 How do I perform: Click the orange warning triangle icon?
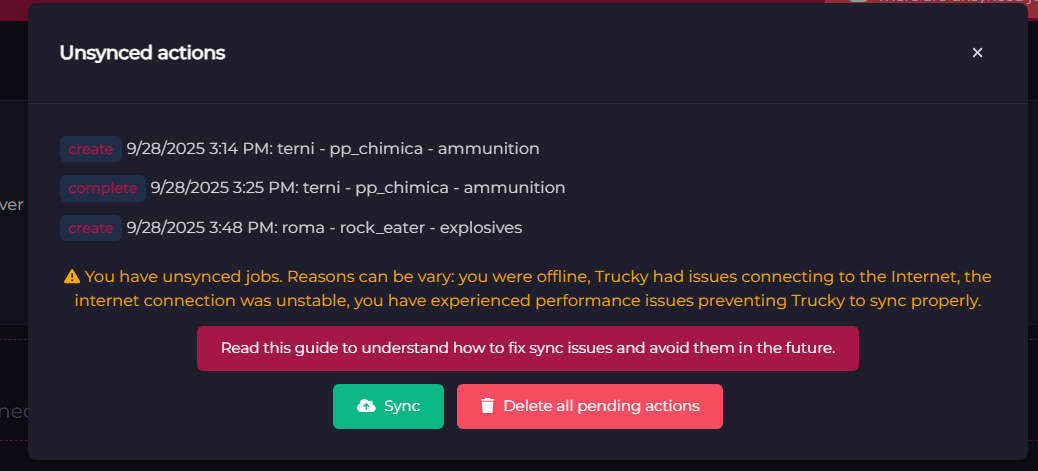(x=72, y=276)
